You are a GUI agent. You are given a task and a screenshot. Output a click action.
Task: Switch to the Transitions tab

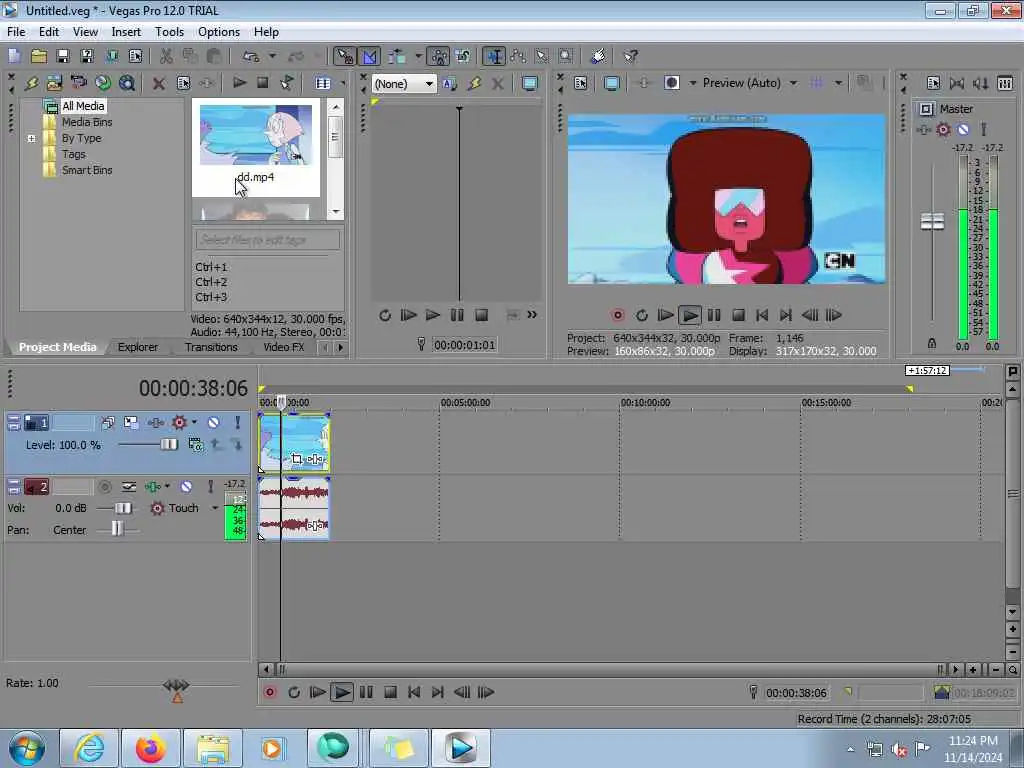[211, 347]
